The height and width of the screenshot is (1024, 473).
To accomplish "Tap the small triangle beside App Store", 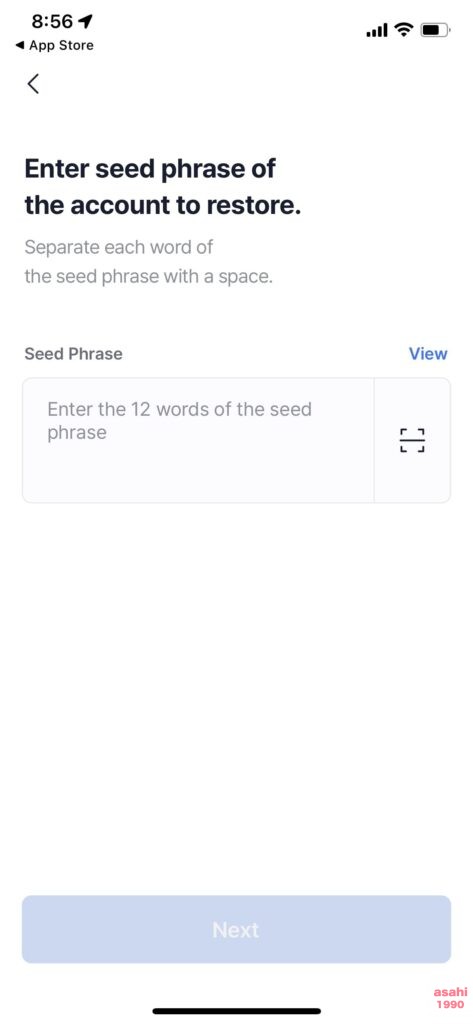I will click(x=20, y=45).
